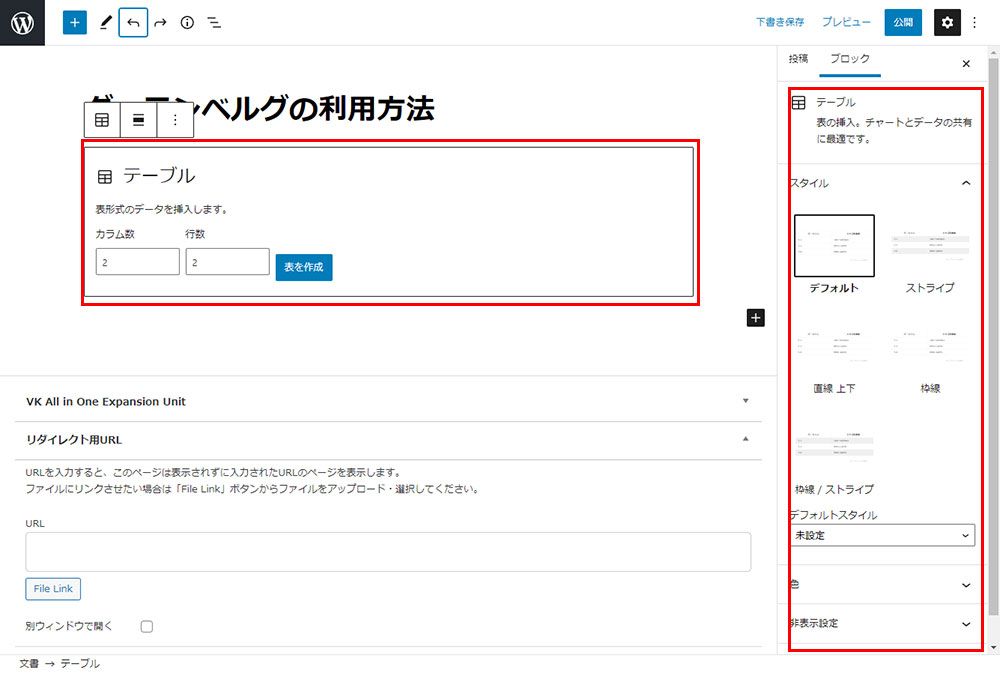The image size is (1000, 673).
Task: Switch to the ブロック tab
Action: 850,59
